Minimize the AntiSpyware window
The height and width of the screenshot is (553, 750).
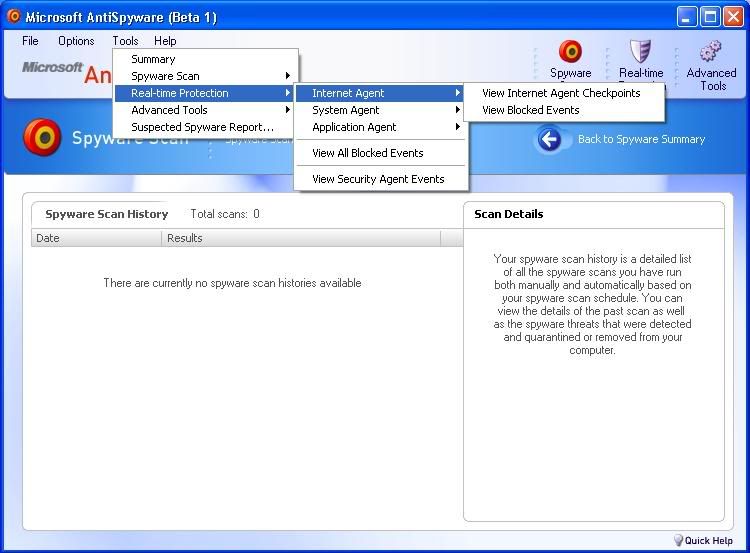click(x=687, y=17)
